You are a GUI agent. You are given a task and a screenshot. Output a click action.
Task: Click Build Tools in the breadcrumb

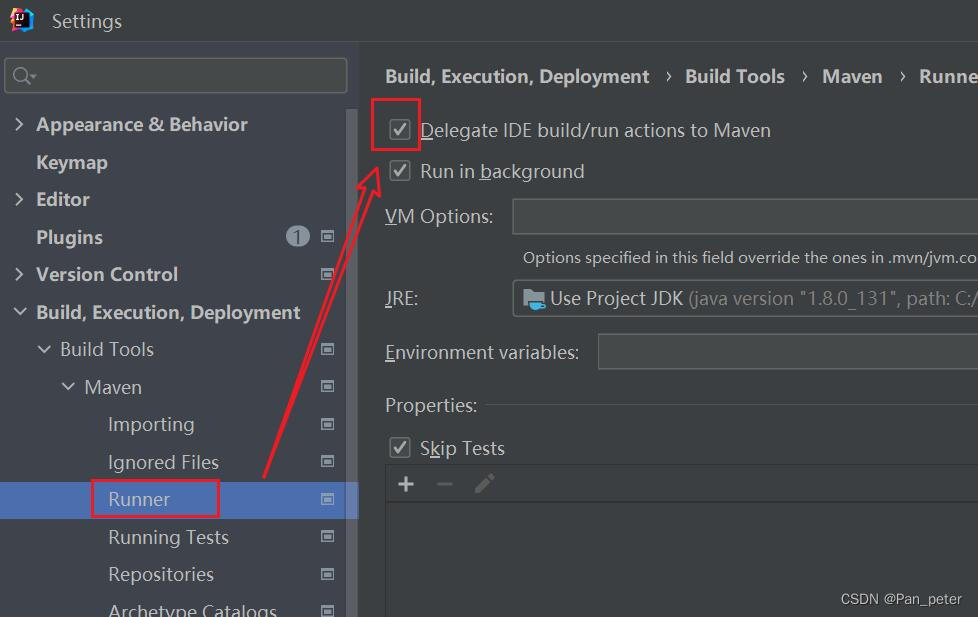pos(735,76)
